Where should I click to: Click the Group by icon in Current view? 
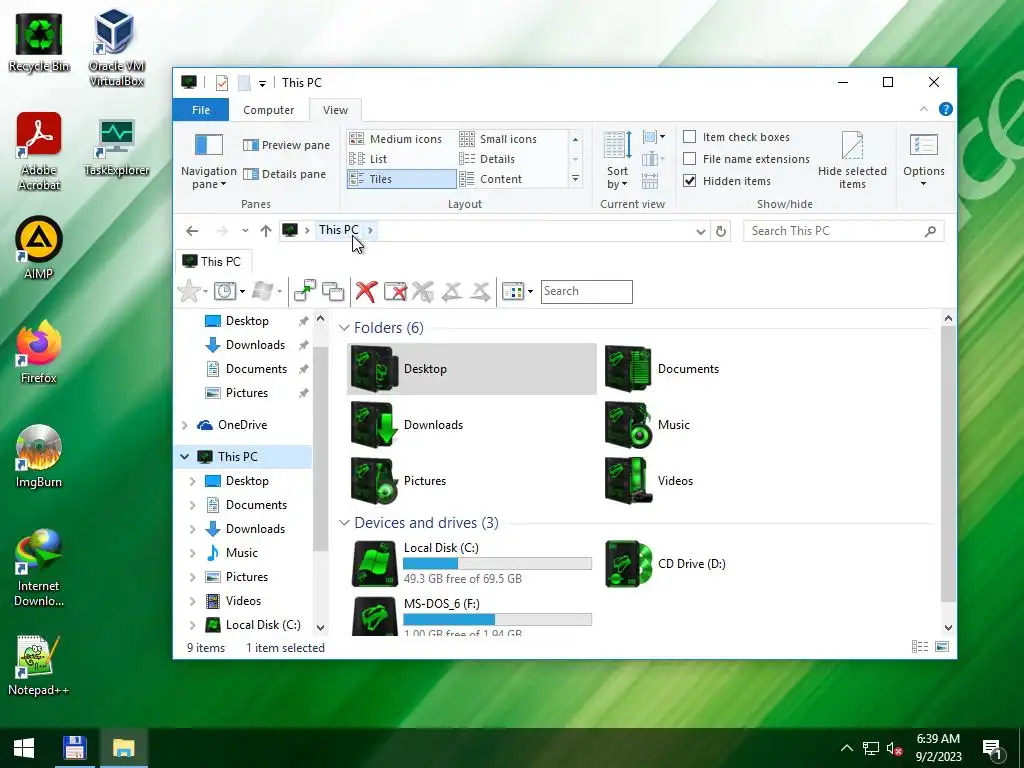click(654, 137)
